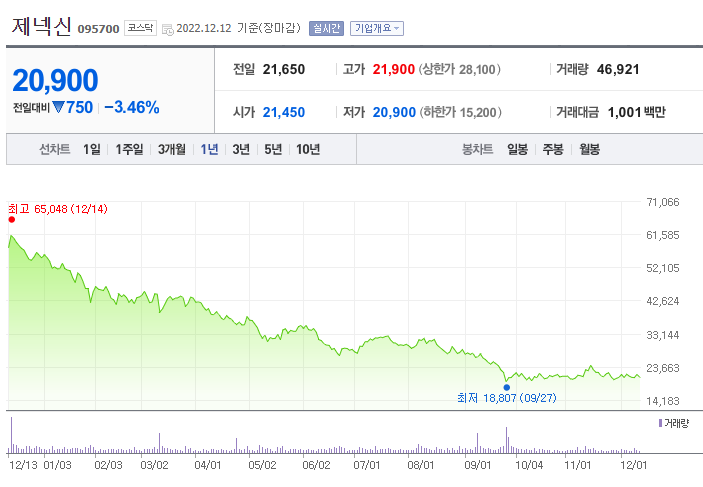This screenshot has width=703, height=487.
Task: Click the 12/13 x-axis date label
Action: [23, 465]
